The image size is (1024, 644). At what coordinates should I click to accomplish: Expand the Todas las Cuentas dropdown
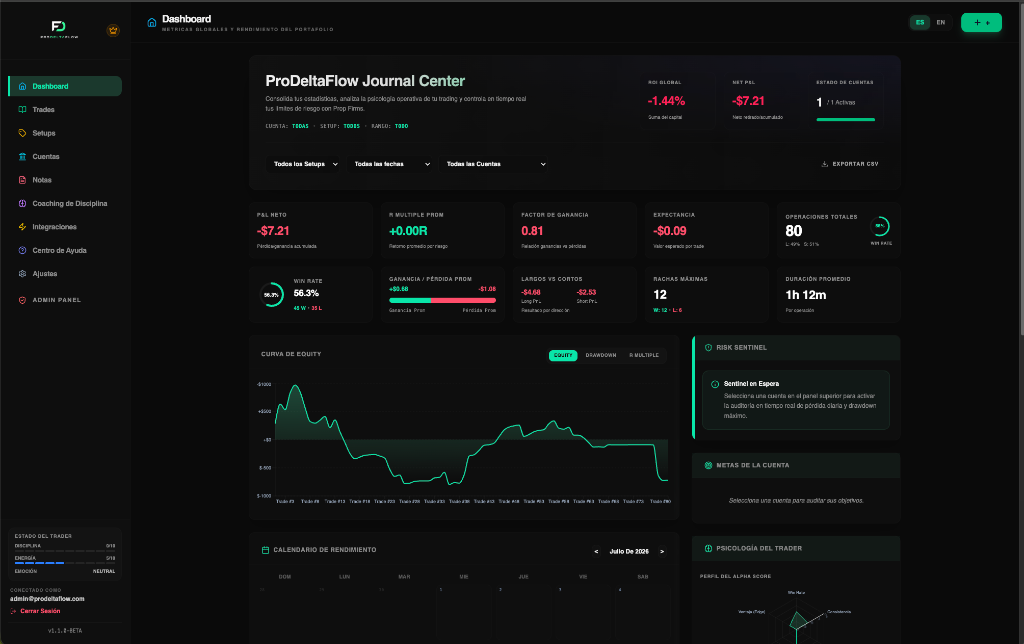pyautogui.click(x=496, y=164)
